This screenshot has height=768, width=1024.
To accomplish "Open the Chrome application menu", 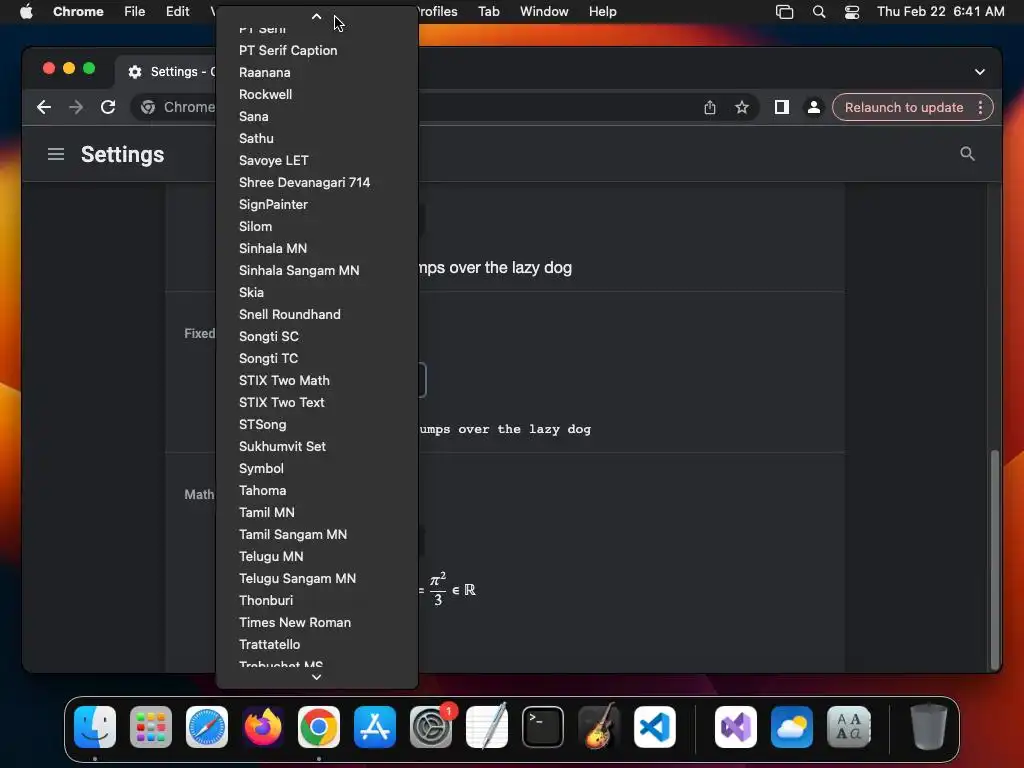I will click(78, 12).
